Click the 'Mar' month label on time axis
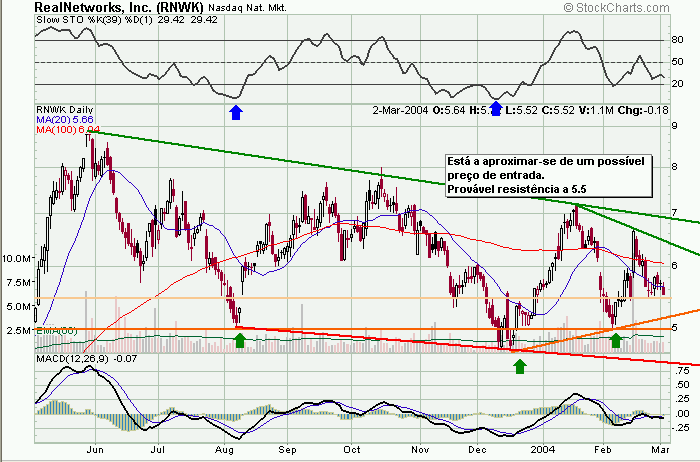The image size is (700, 462). (x=661, y=450)
